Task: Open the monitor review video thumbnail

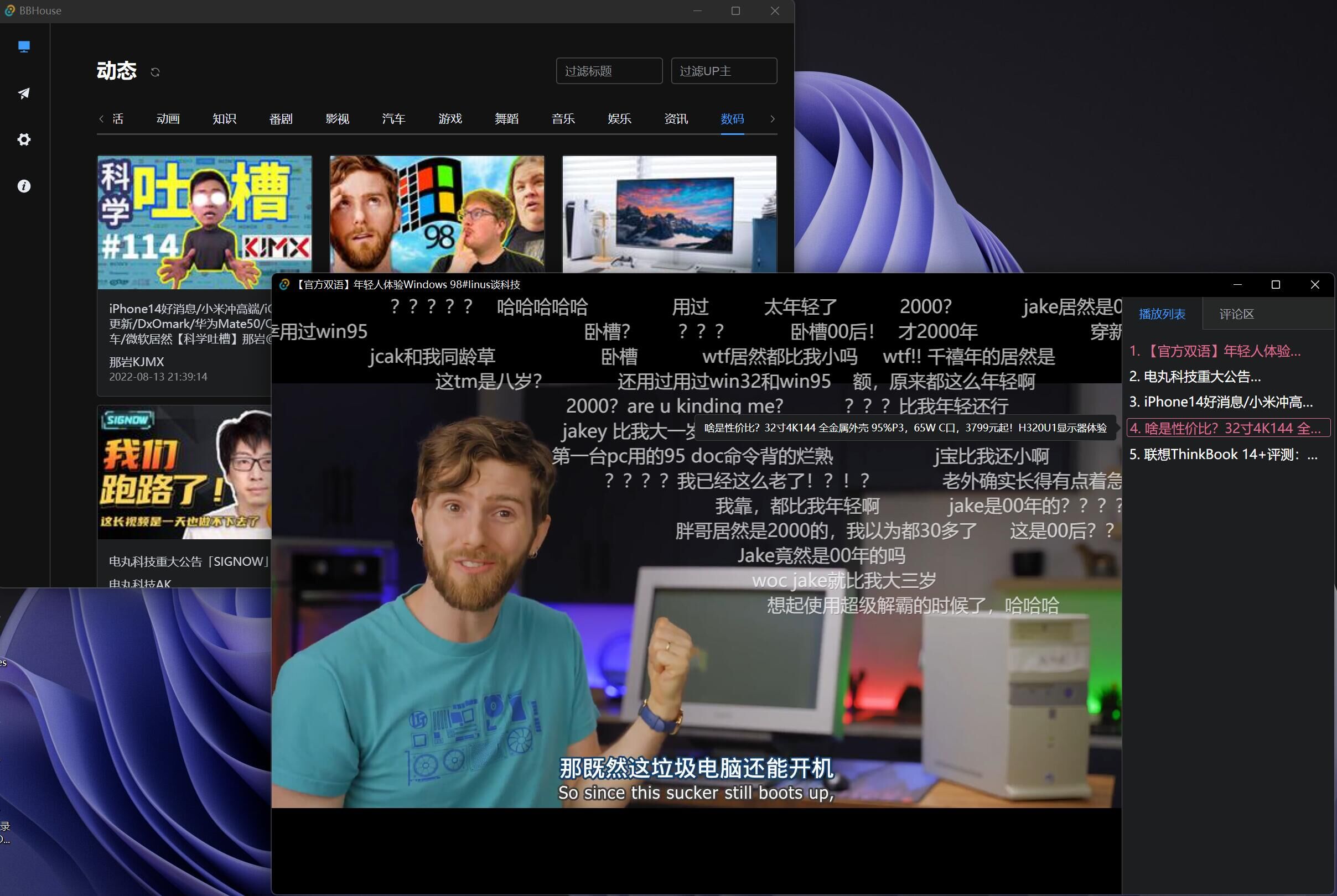Action: coord(669,214)
